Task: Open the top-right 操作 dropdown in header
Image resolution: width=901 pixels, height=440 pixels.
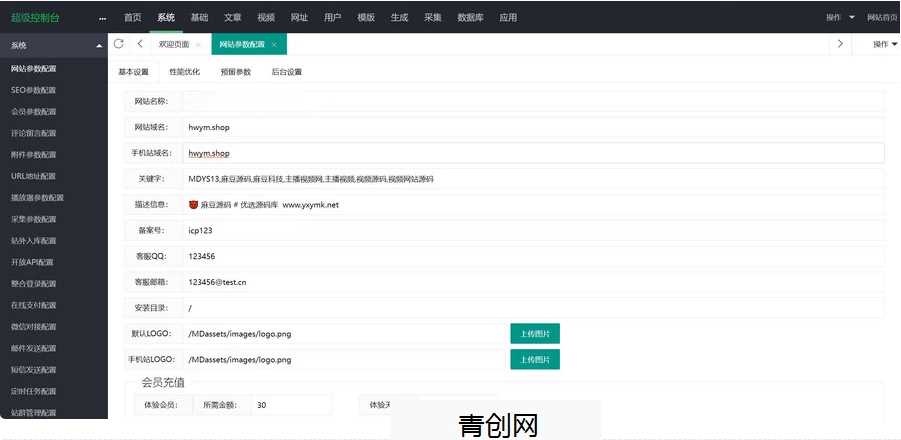Action: (x=840, y=18)
